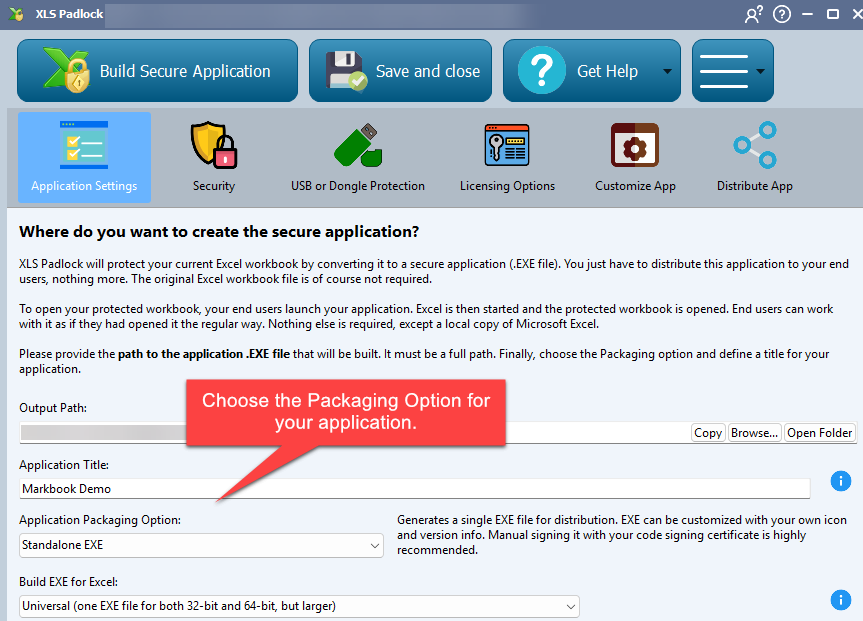This screenshot has width=863, height=621.
Task: Click the Open Folder button
Action: (820, 433)
